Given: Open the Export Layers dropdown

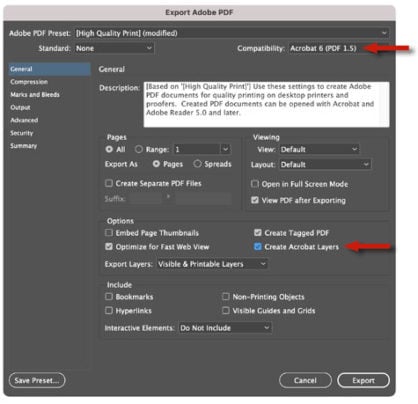Looking at the screenshot, I should click(x=212, y=264).
